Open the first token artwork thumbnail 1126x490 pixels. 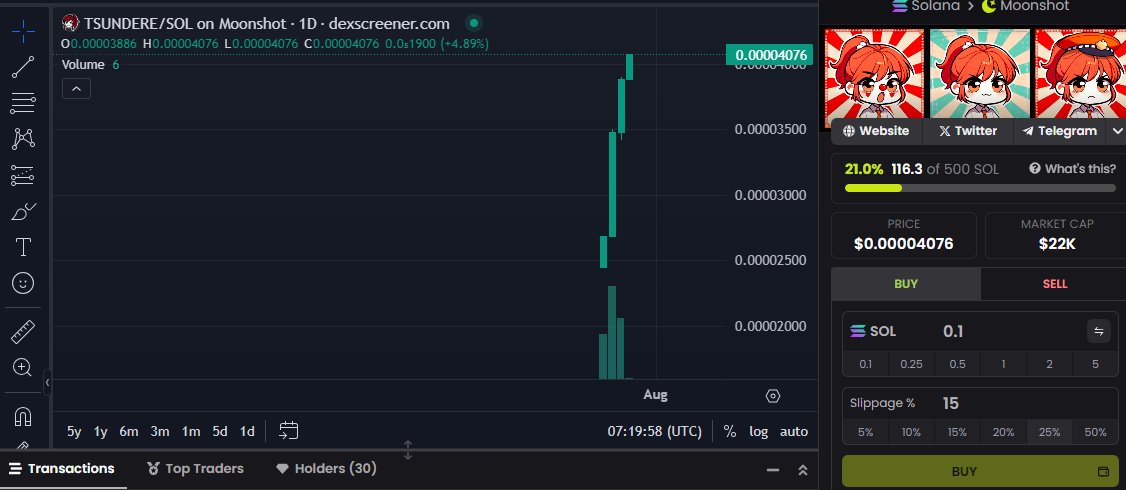(x=875, y=73)
